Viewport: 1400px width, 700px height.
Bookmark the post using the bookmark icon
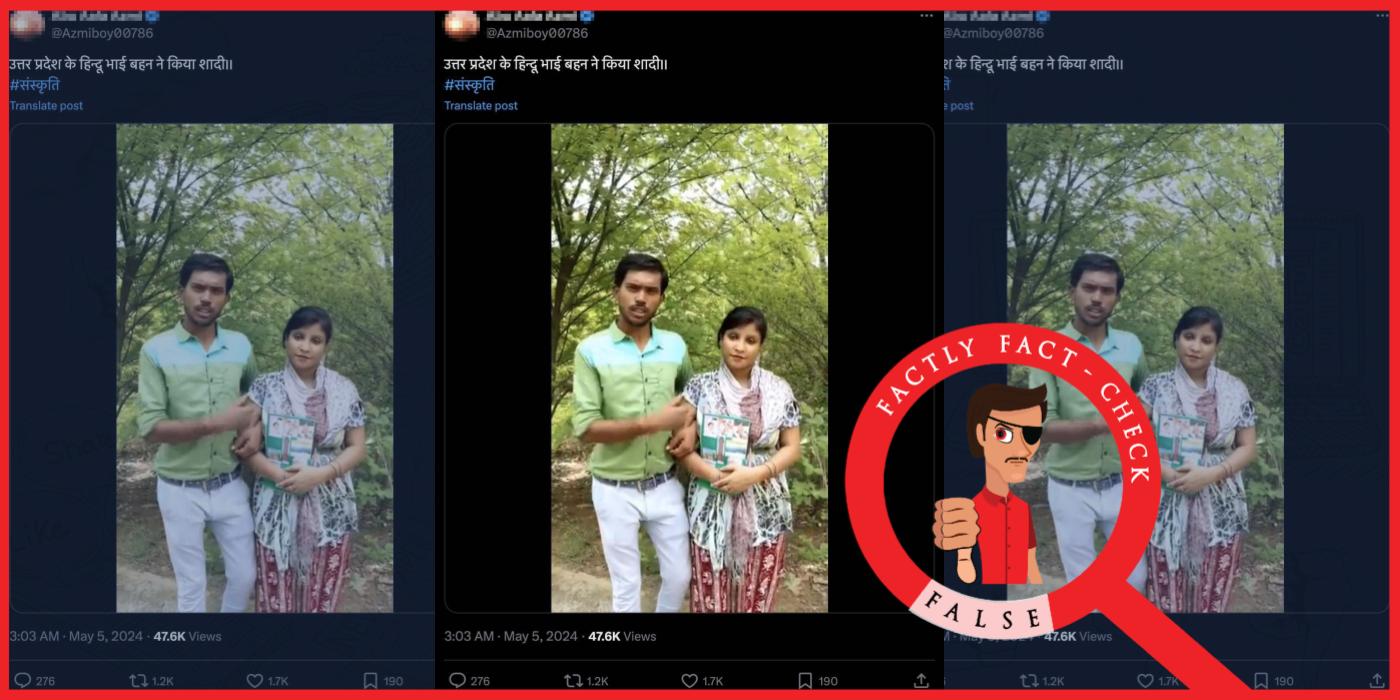(805, 680)
